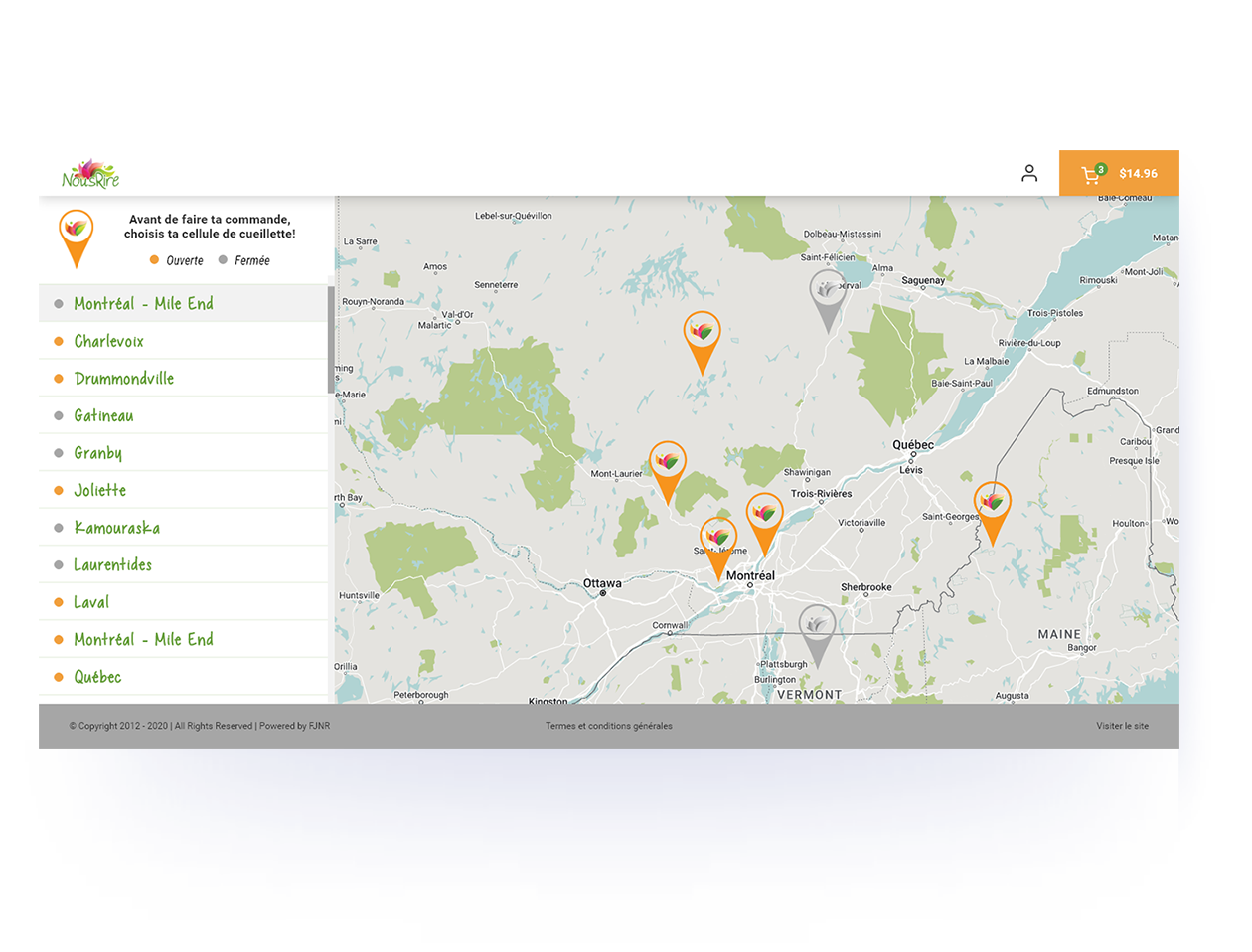
Task: Open the shopping cart showing $14.96
Action: tap(1119, 173)
